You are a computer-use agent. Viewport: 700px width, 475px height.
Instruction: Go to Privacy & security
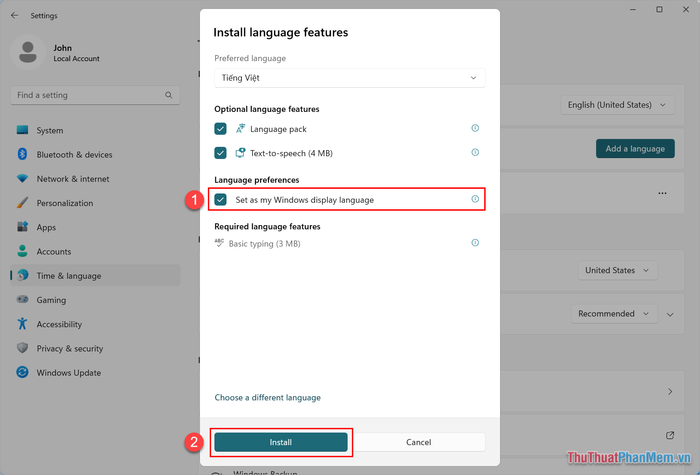(95, 348)
